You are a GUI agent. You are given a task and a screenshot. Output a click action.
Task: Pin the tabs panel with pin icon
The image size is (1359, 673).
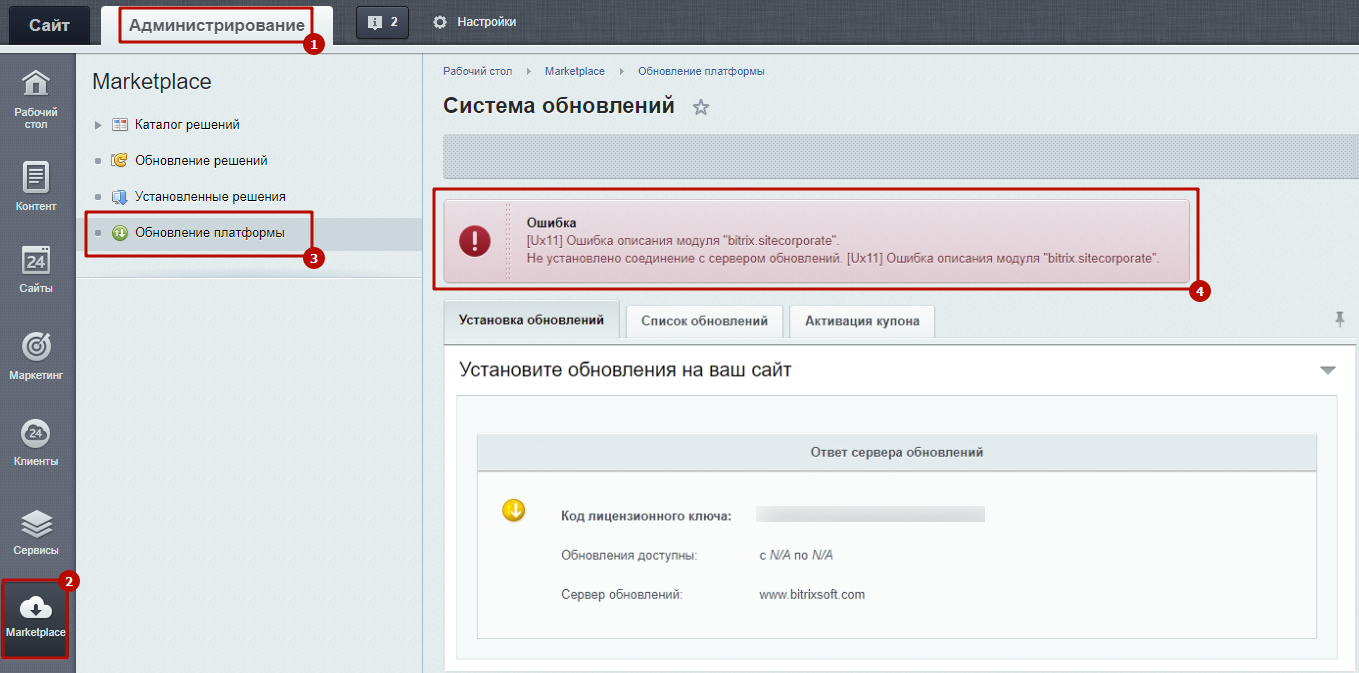(x=1339, y=319)
